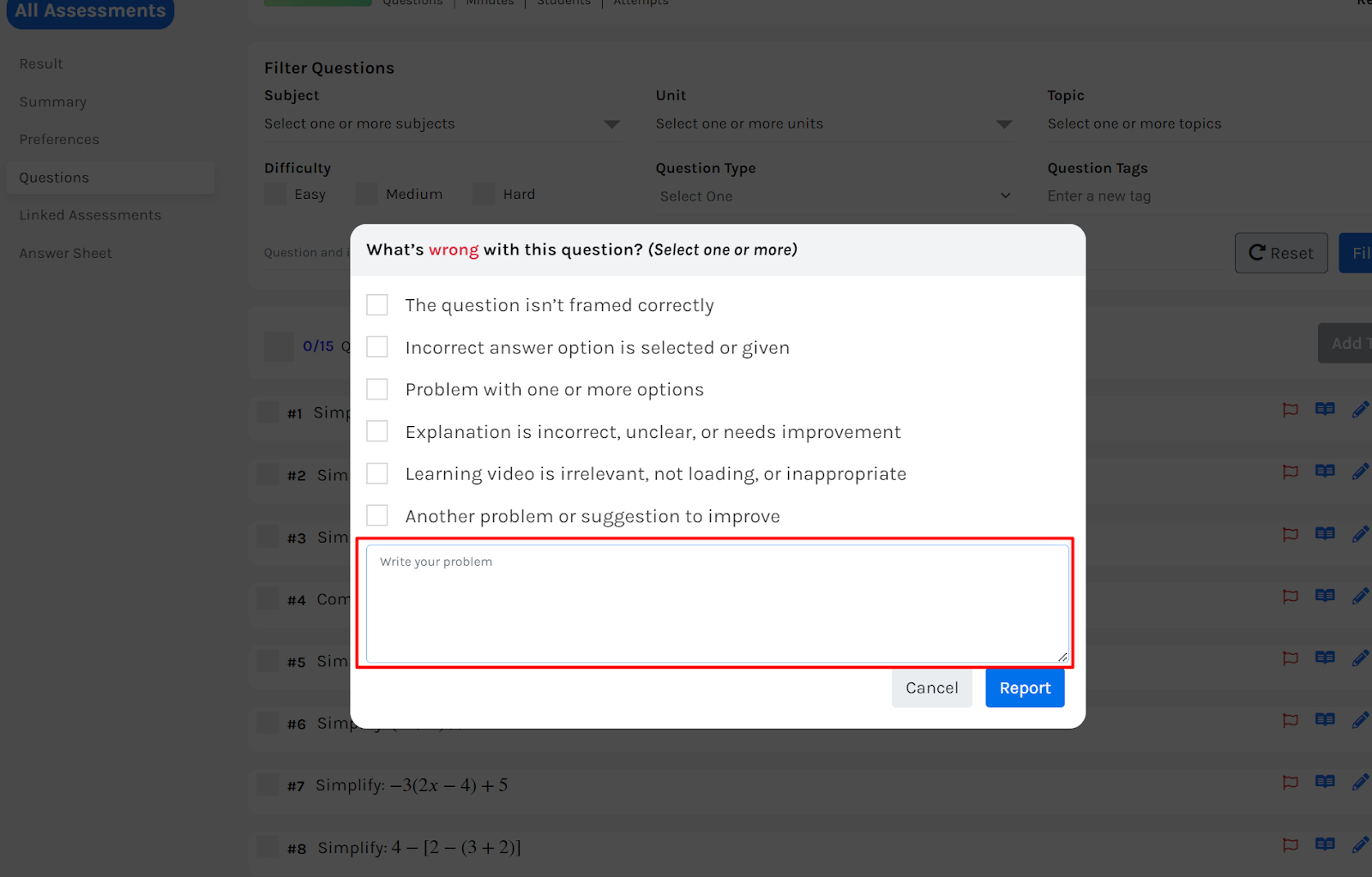Check "The question isn't framed correctly"

coord(377,305)
